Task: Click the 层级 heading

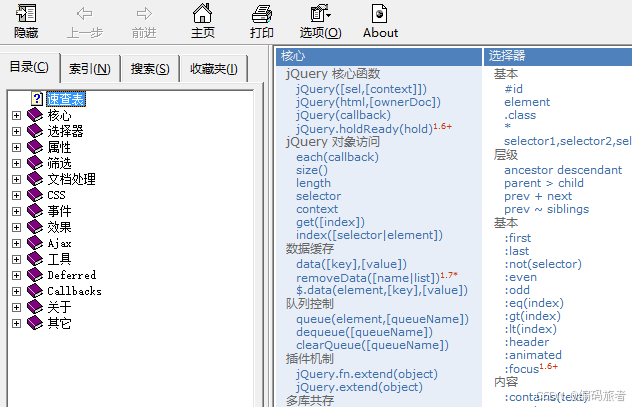Action: click(x=506, y=155)
